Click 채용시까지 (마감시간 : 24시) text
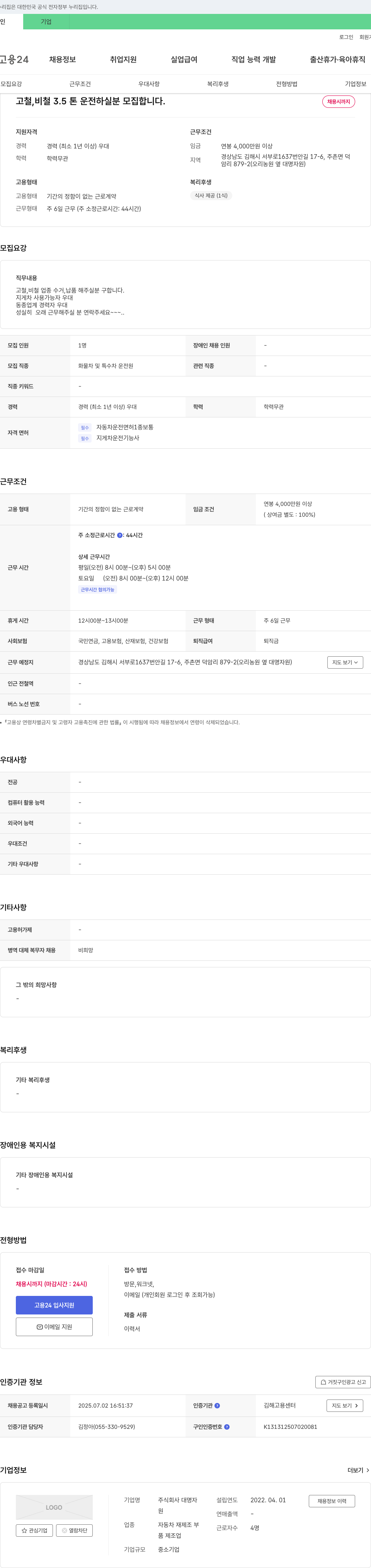The image size is (371, 1568). [51, 1284]
